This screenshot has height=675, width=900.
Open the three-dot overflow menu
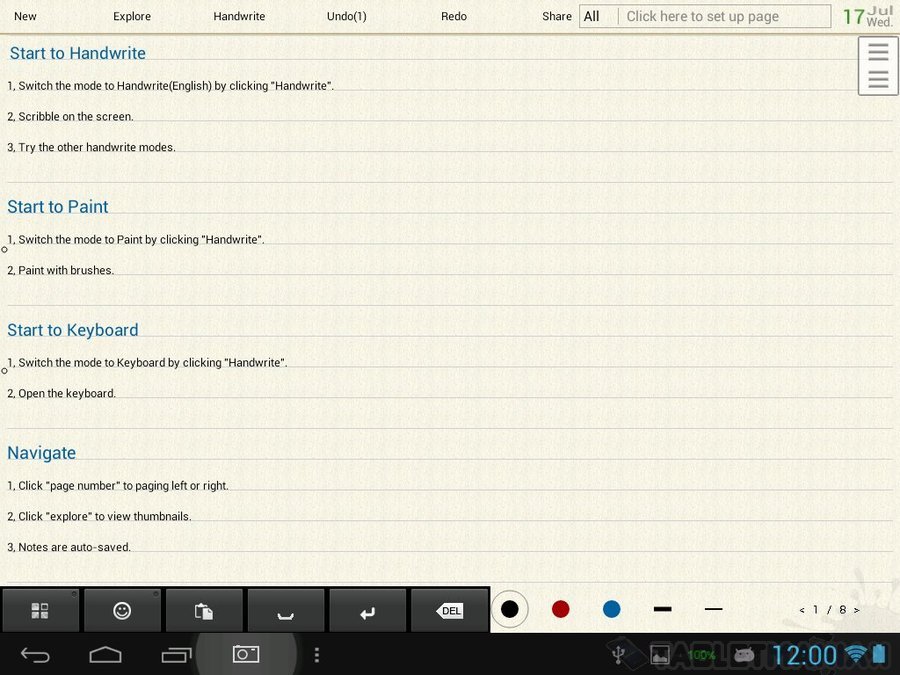click(317, 655)
